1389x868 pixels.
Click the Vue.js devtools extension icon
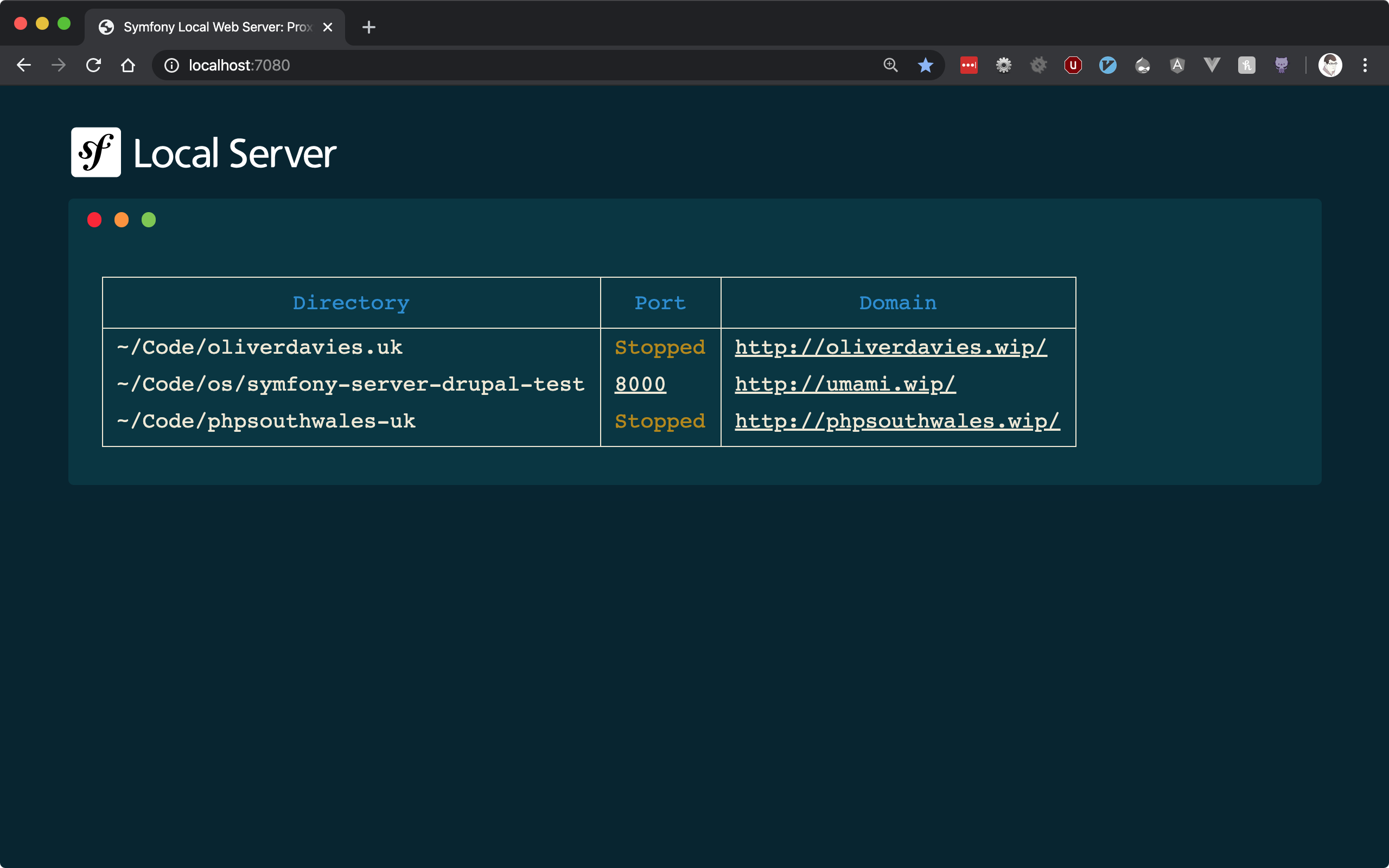[x=1212, y=65]
